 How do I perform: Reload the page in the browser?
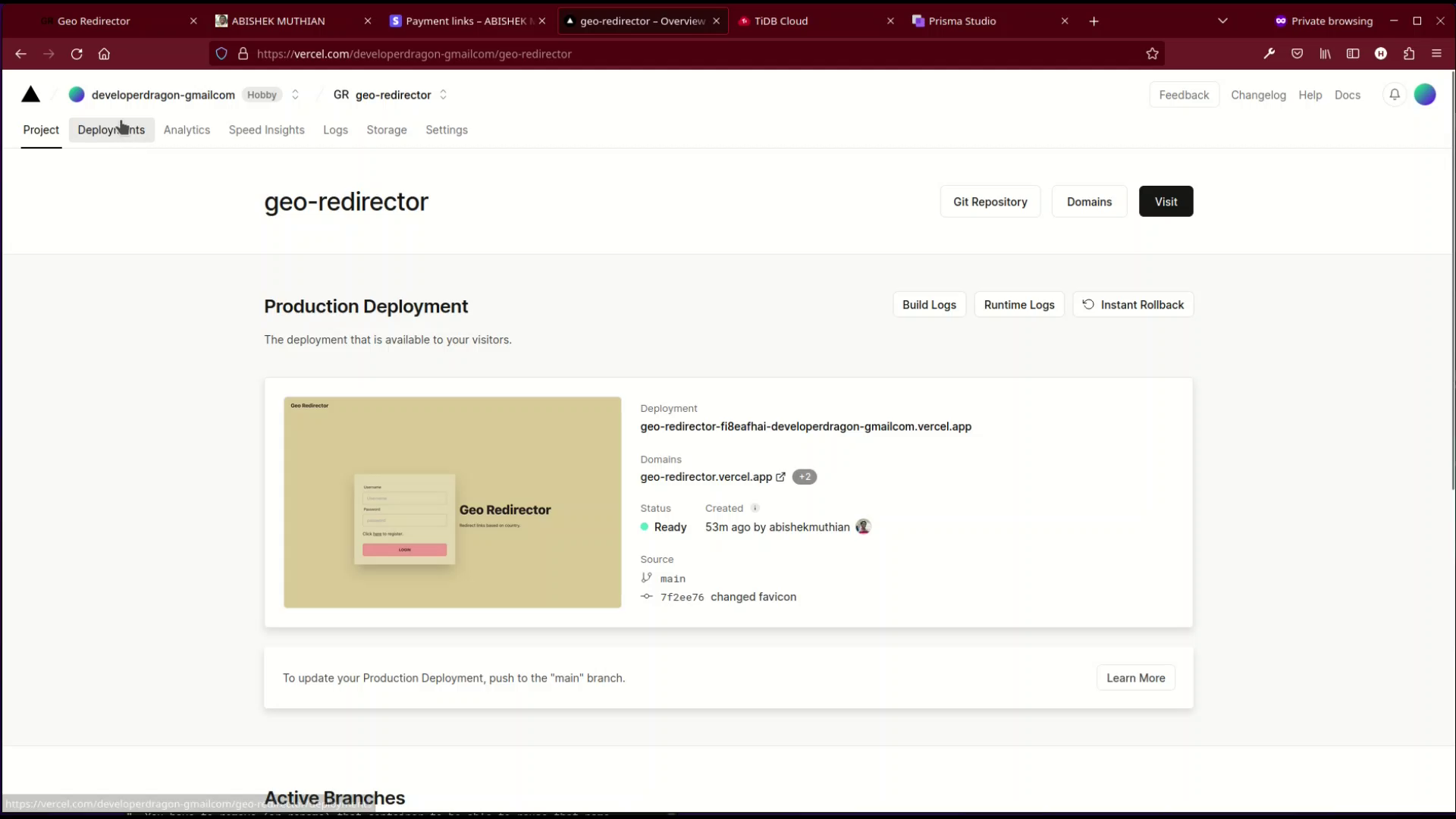(77, 54)
